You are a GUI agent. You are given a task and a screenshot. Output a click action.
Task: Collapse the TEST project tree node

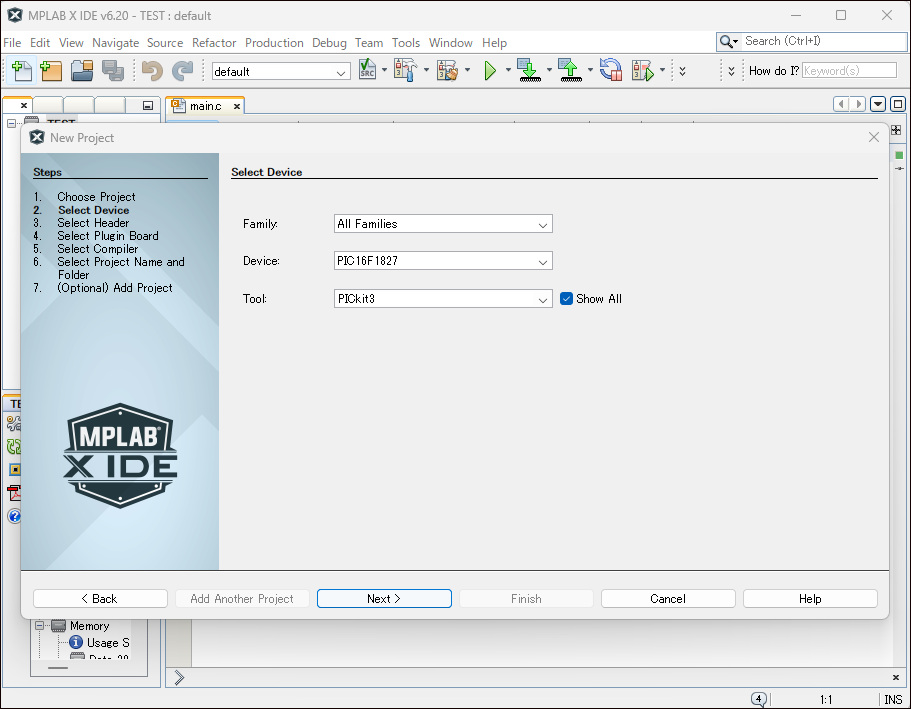pyautogui.click(x=11, y=123)
